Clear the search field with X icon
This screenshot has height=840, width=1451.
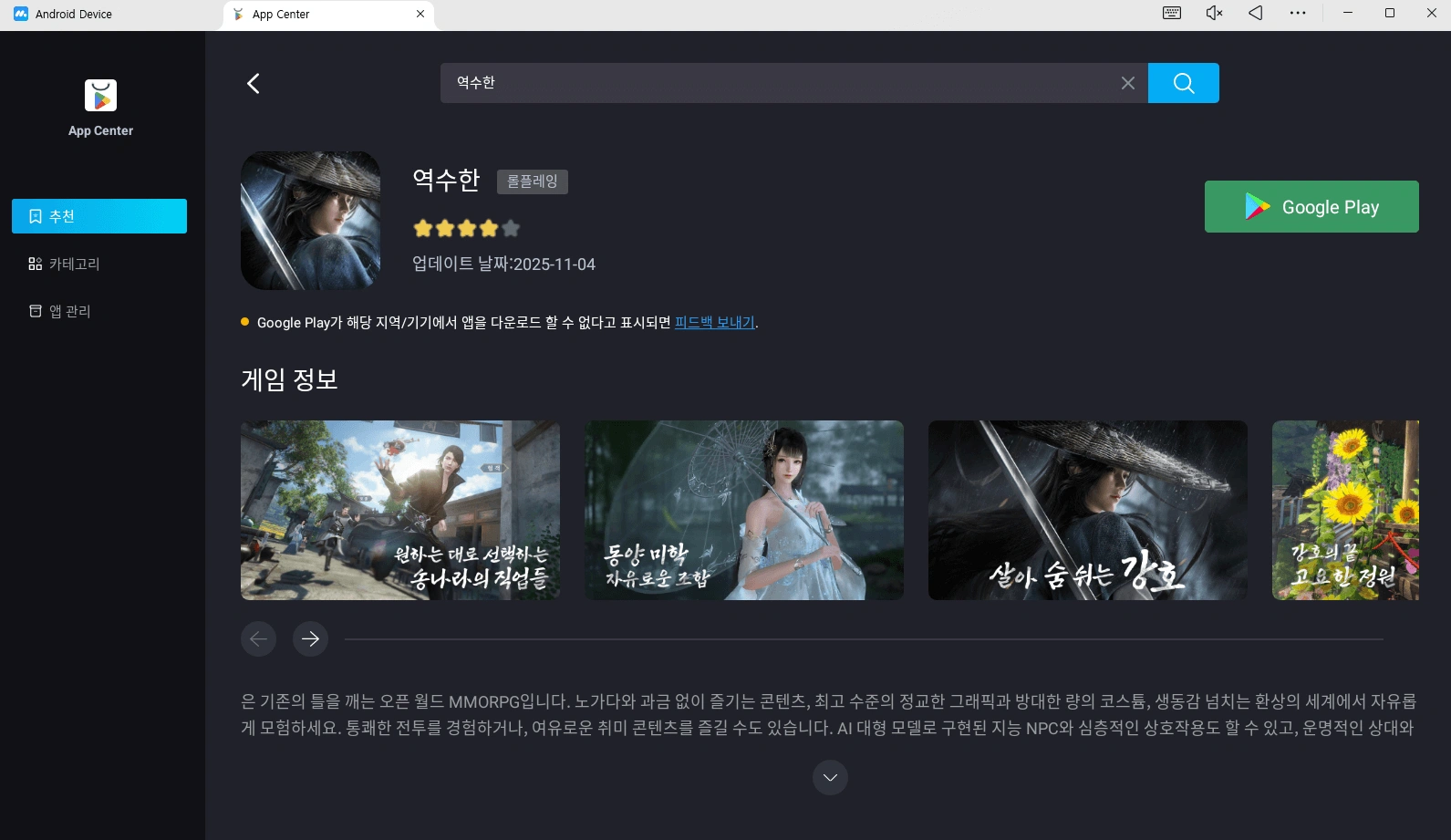(1128, 83)
